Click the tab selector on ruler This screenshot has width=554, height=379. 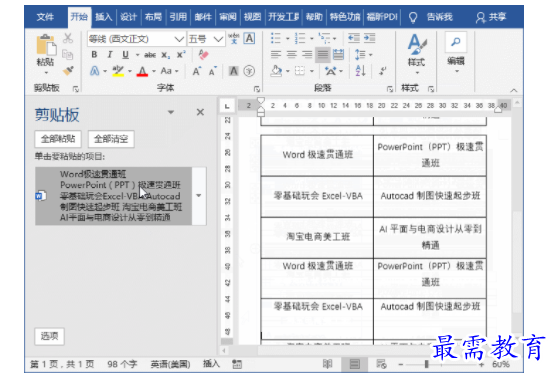[227, 106]
